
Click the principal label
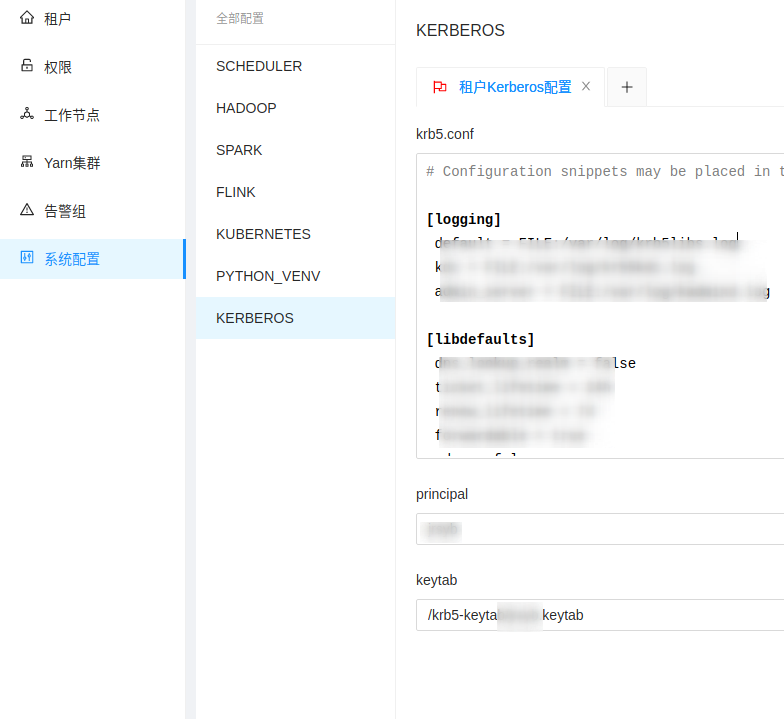442,494
